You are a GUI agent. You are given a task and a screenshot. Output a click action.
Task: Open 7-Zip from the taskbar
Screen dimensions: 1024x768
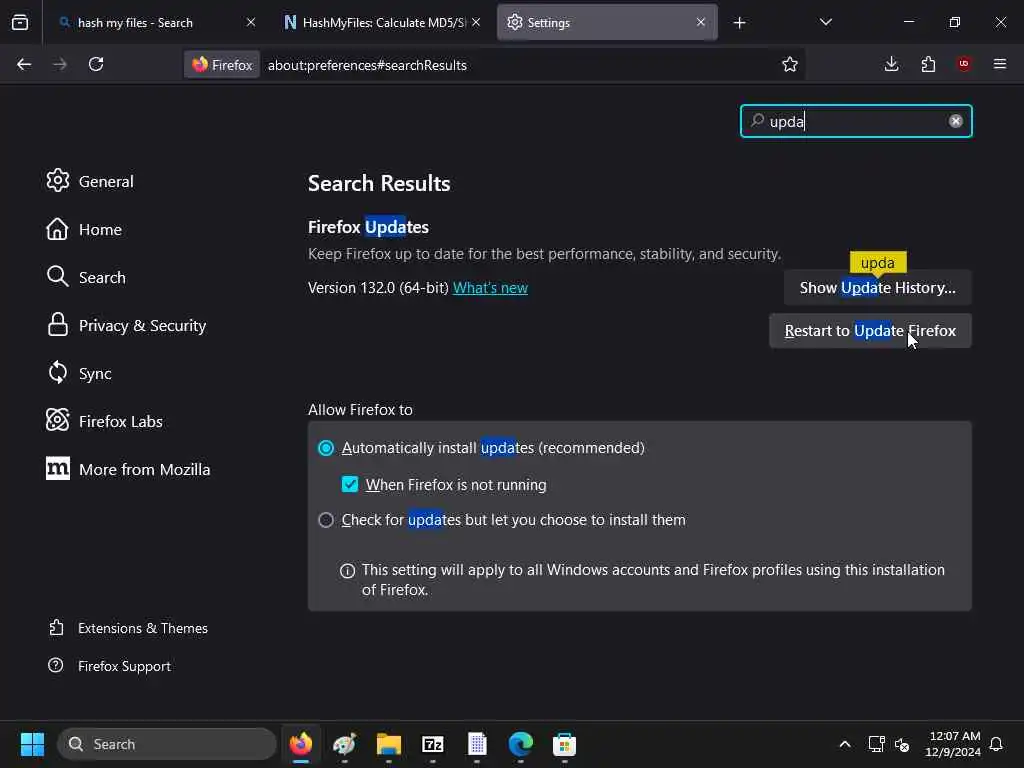tap(432, 744)
